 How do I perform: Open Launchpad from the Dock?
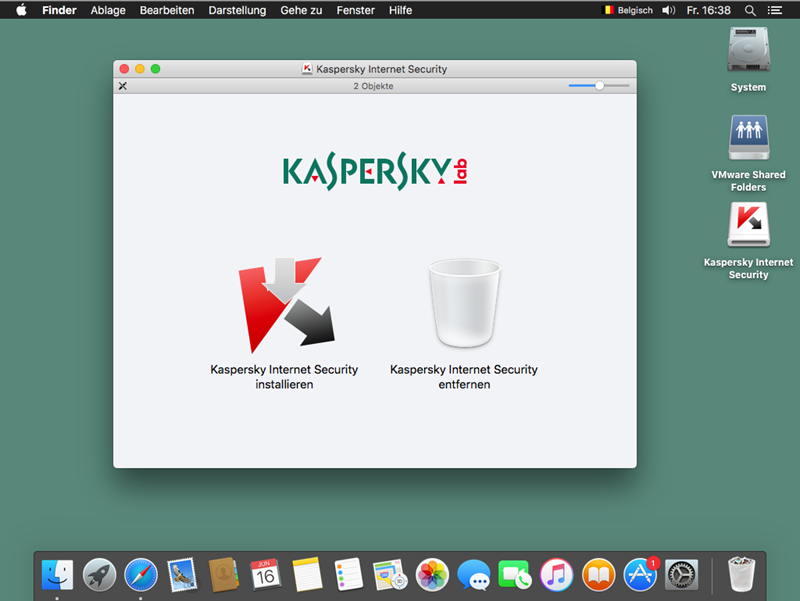click(x=99, y=574)
